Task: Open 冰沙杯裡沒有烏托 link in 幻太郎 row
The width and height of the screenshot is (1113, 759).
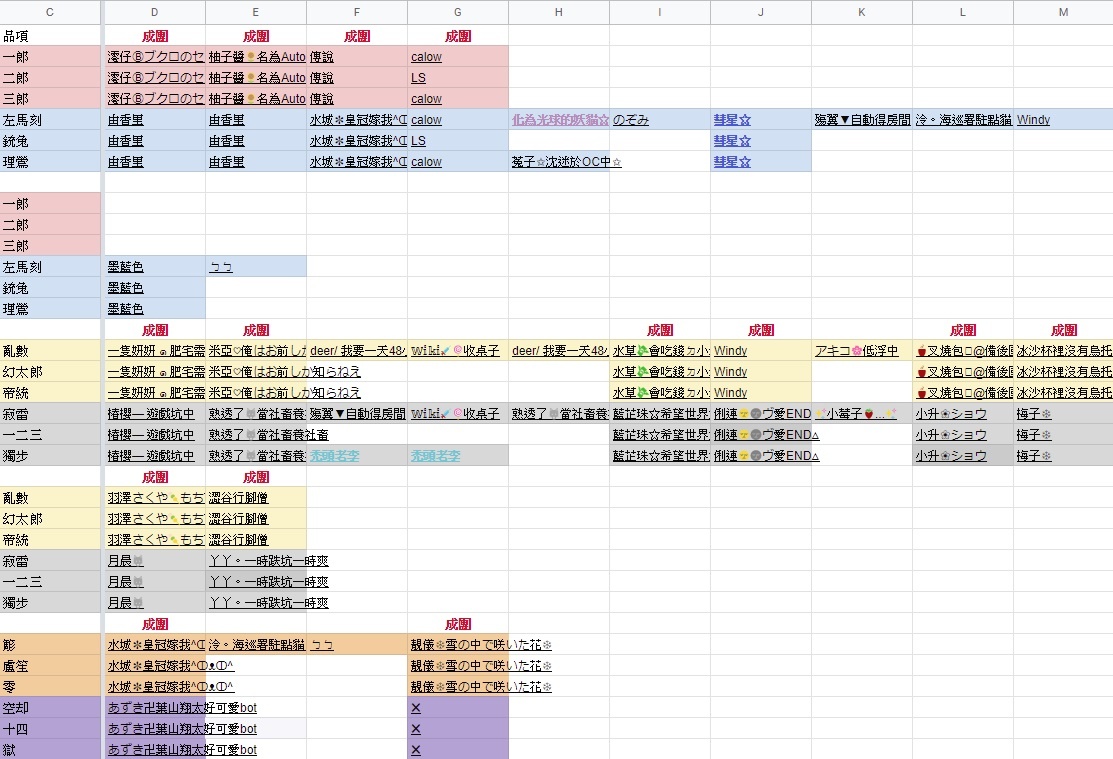Action: point(1063,372)
